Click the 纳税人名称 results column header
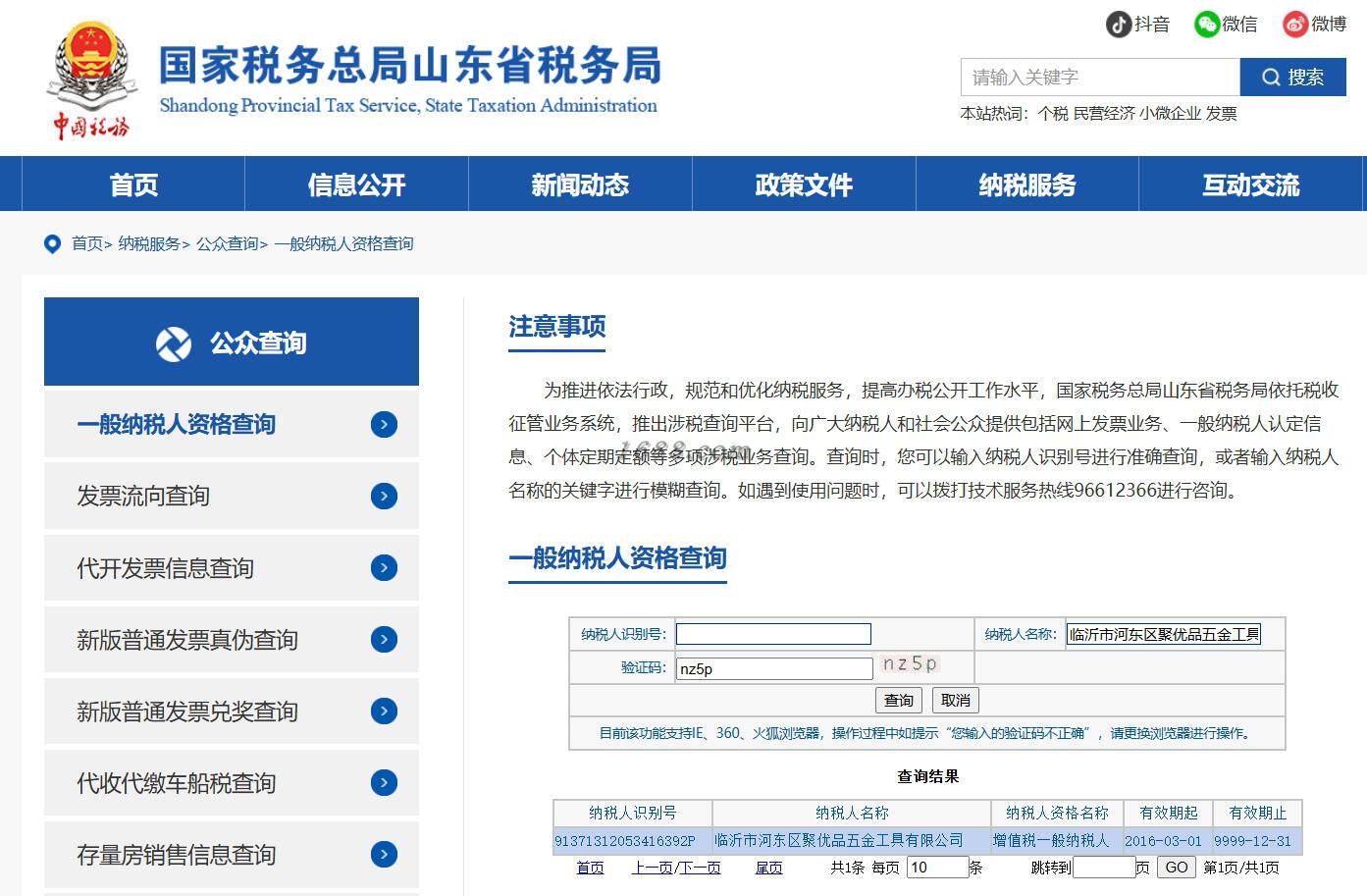The height and width of the screenshot is (896, 1367). [852, 813]
